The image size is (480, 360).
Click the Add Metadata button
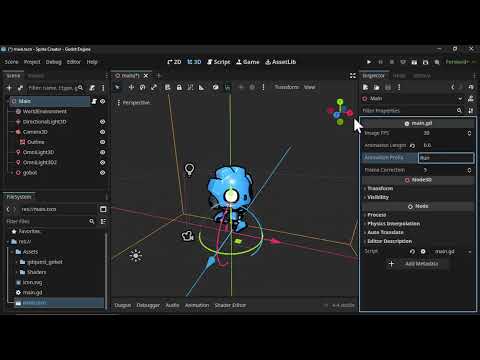pos(418,264)
